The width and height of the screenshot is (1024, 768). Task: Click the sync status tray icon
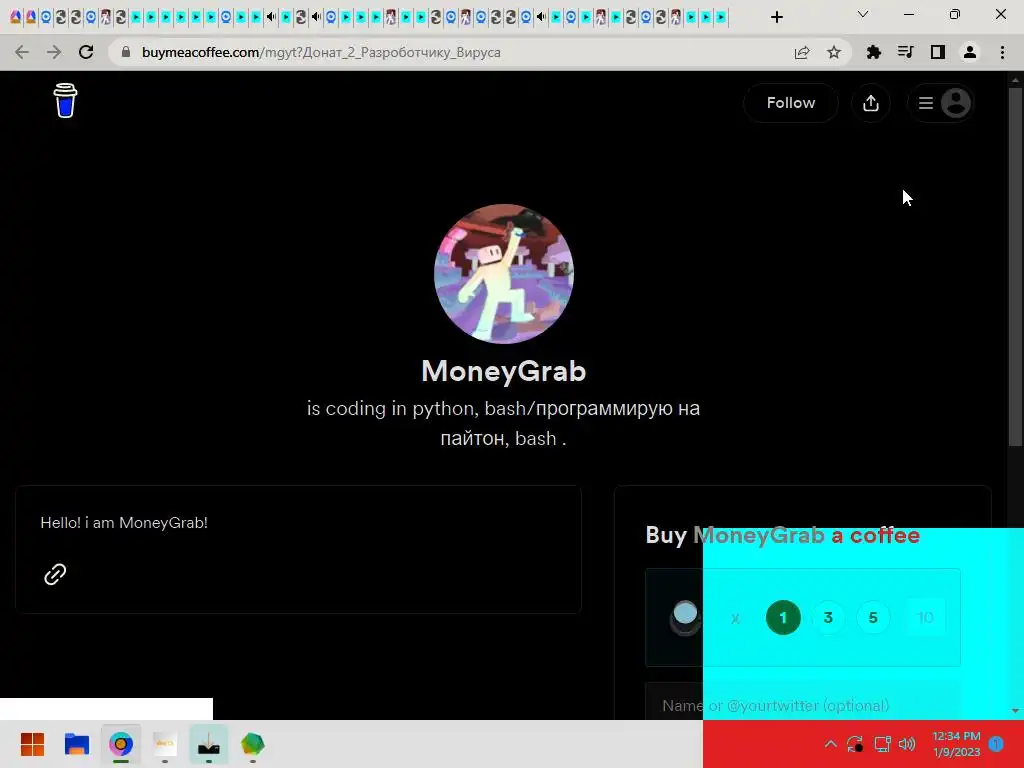pyautogui.click(x=855, y=744)
